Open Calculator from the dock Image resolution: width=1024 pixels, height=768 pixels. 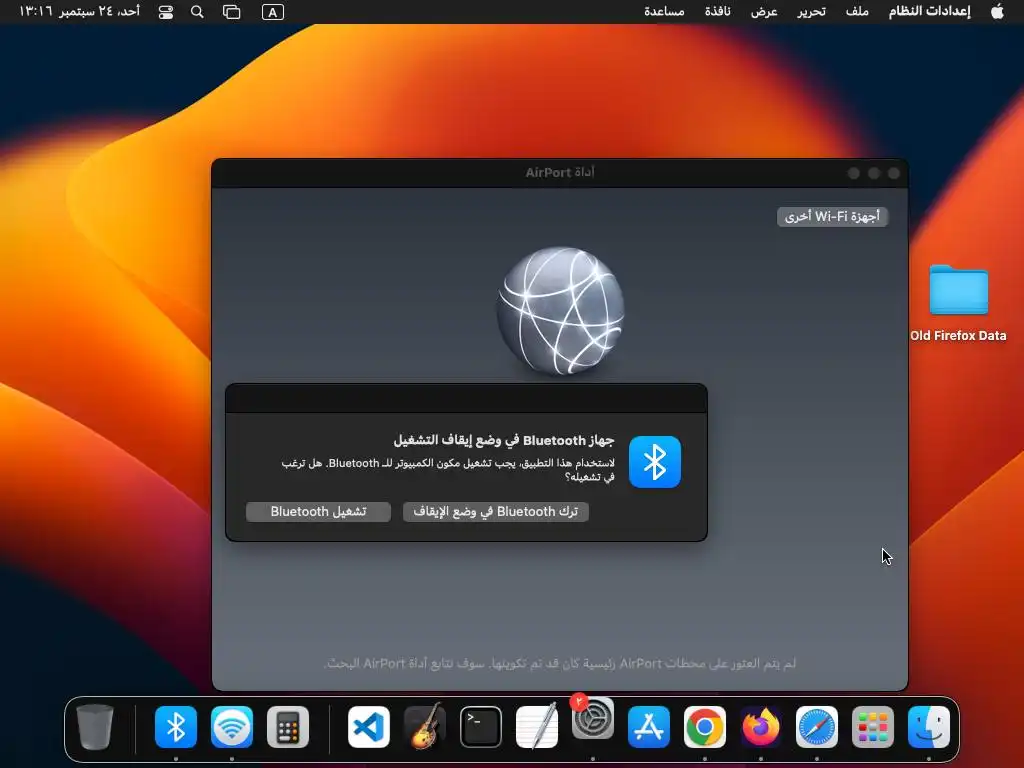[x=288, y=727]
